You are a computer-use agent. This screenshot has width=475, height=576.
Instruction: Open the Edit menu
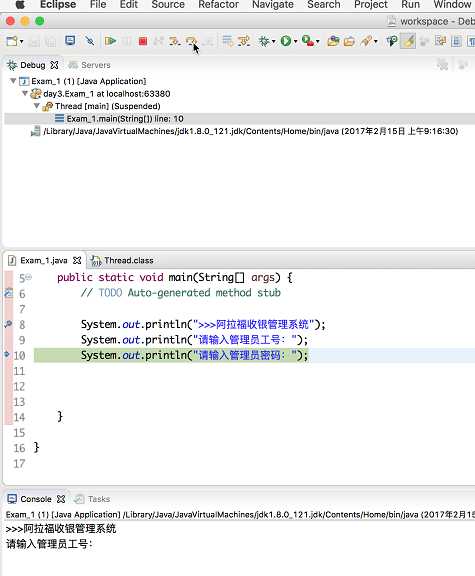point(129,4)
